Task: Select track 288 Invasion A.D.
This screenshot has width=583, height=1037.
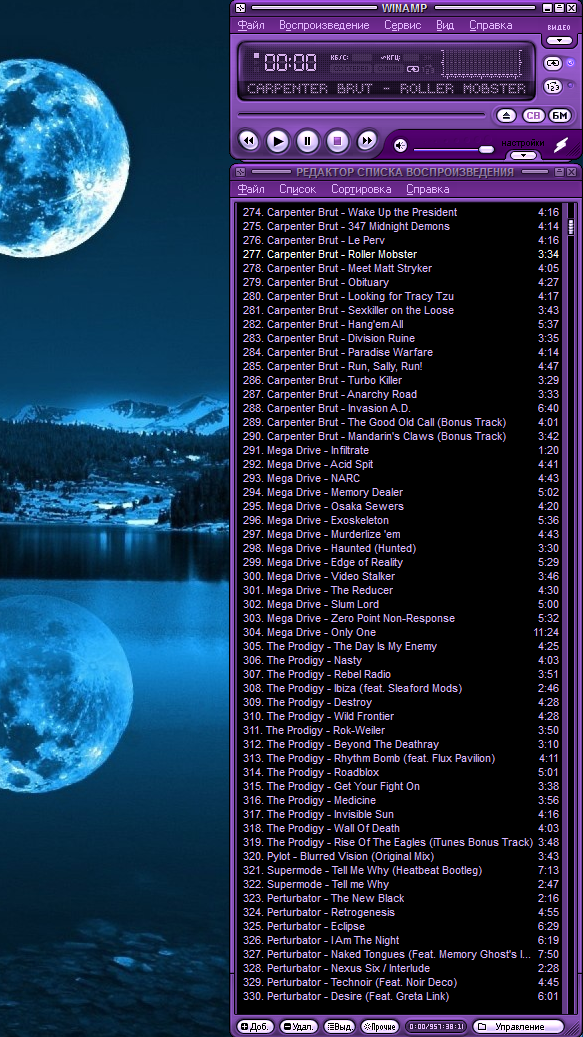Action: pyautogui.click(x=401, y=408)
